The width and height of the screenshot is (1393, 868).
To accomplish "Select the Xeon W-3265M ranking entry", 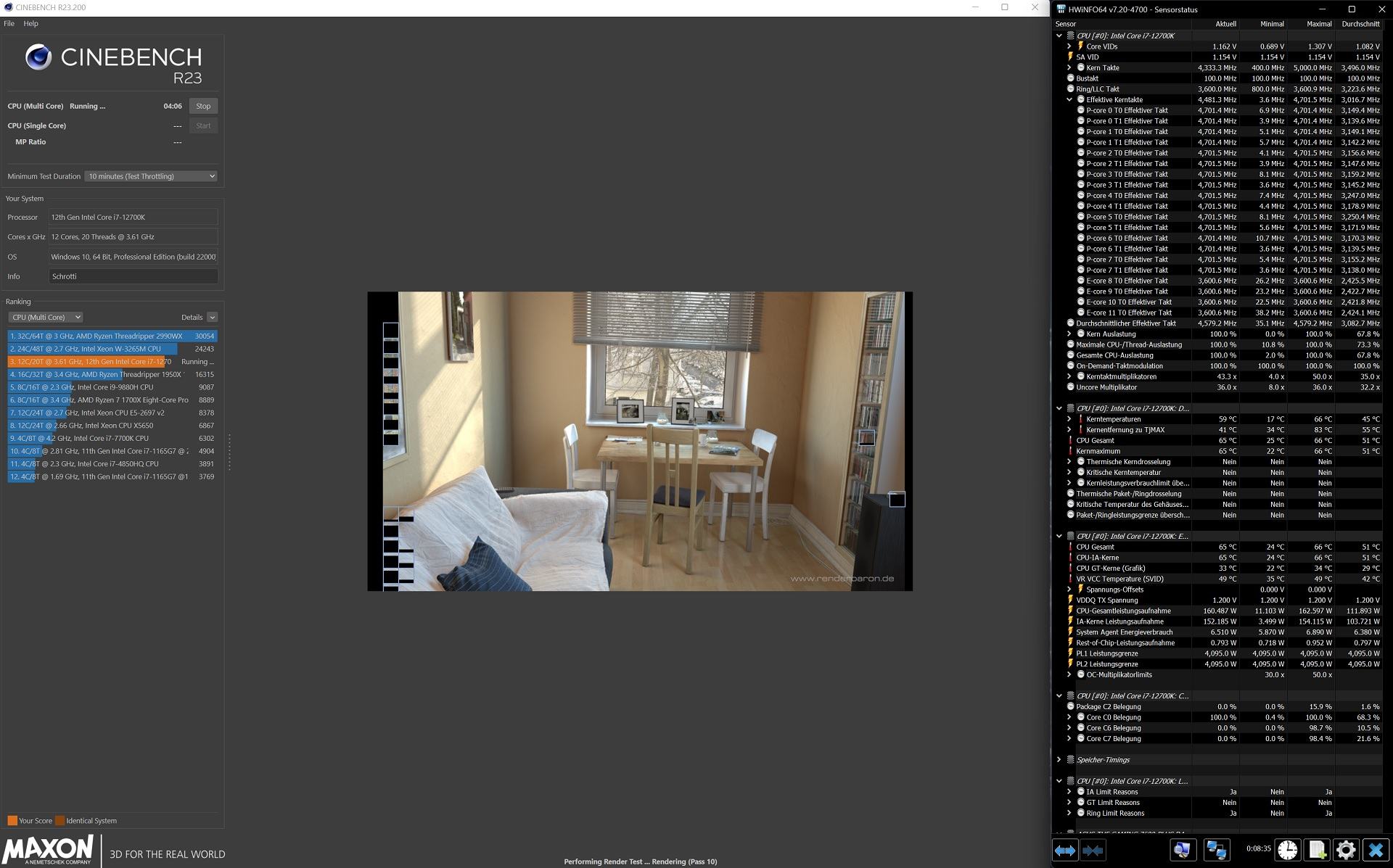I will [x=112, y=349].
